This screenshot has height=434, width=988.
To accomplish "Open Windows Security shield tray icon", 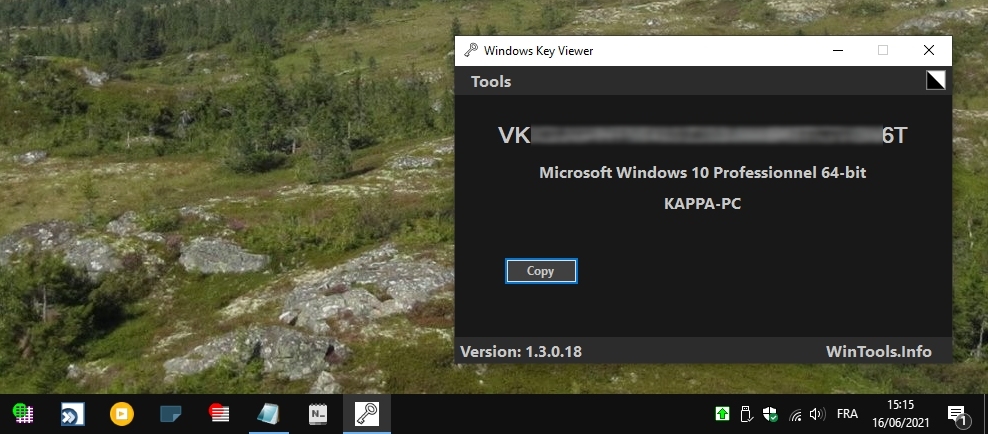I will pos(769,414).
